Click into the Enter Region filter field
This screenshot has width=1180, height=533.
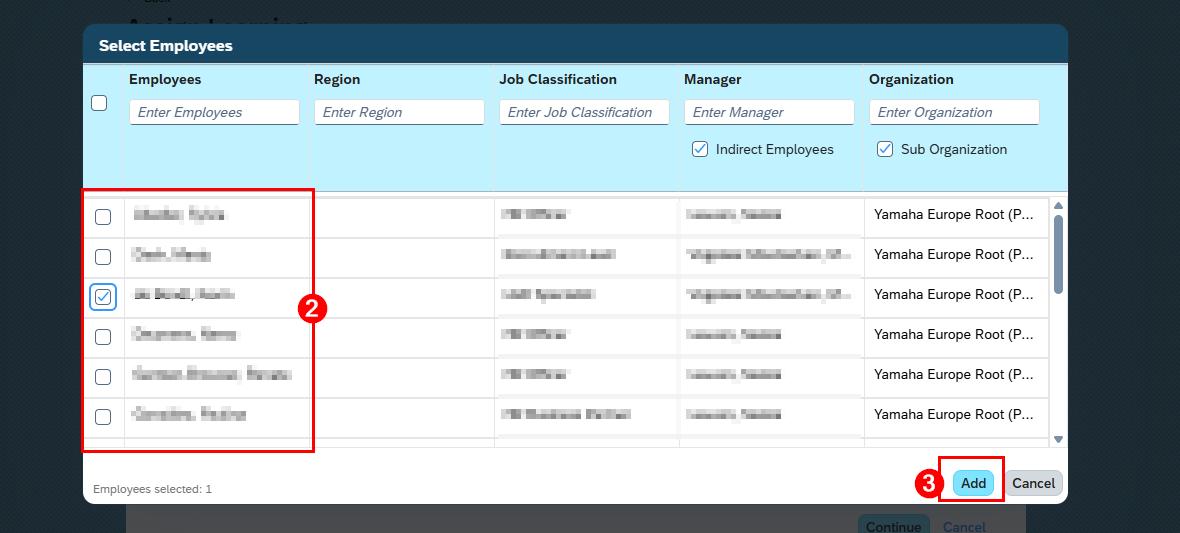click(x=400, y=112)
